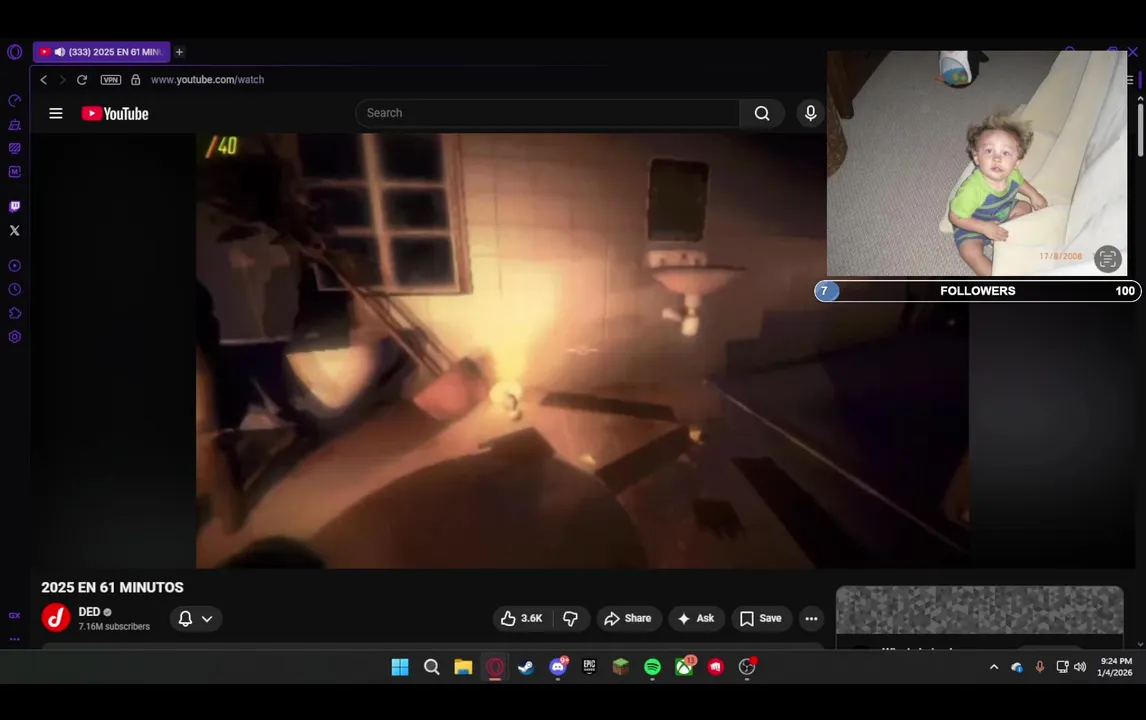The width and height of the screenshot is (1146, 720).
Task: Go back to previous page
Action: click(x=44, y=80)
